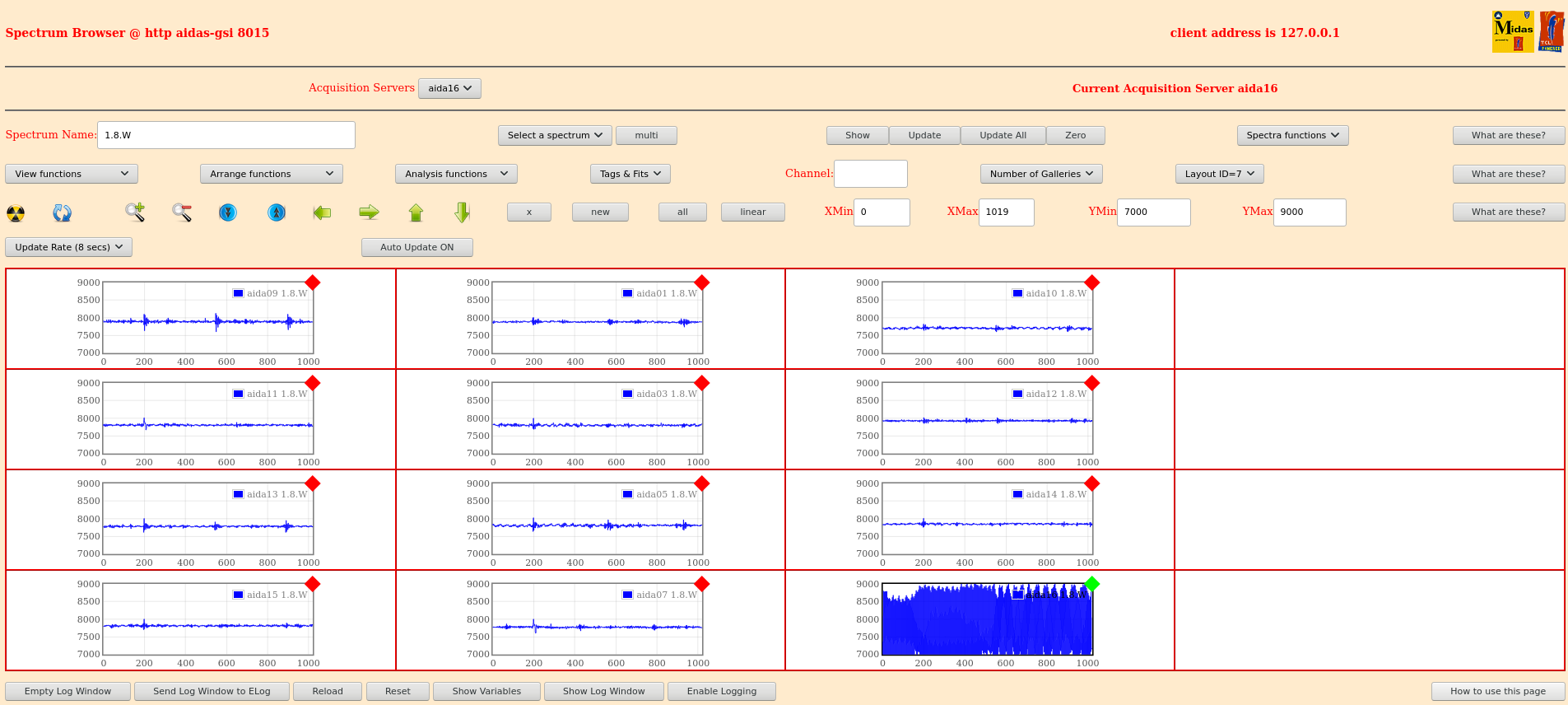Screen dimensions: 1568x705
Task: Toggle the linear scale button
Action: (752, 212)
